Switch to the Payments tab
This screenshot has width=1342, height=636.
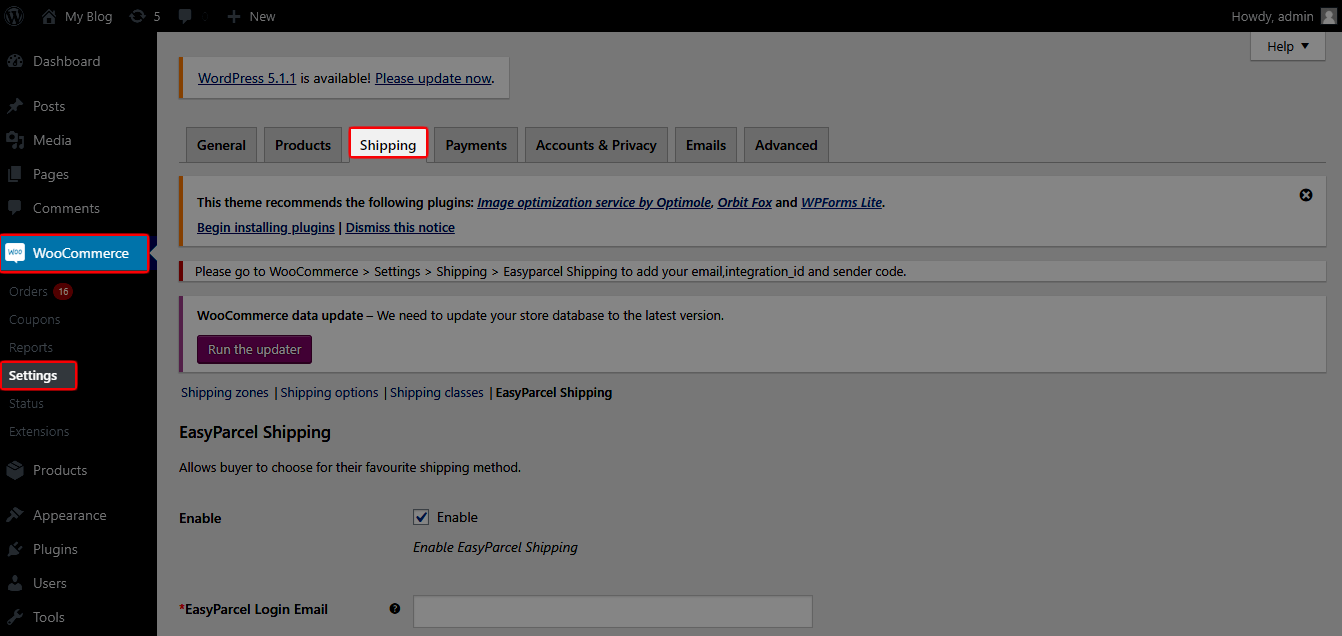[x=476, y=145]
